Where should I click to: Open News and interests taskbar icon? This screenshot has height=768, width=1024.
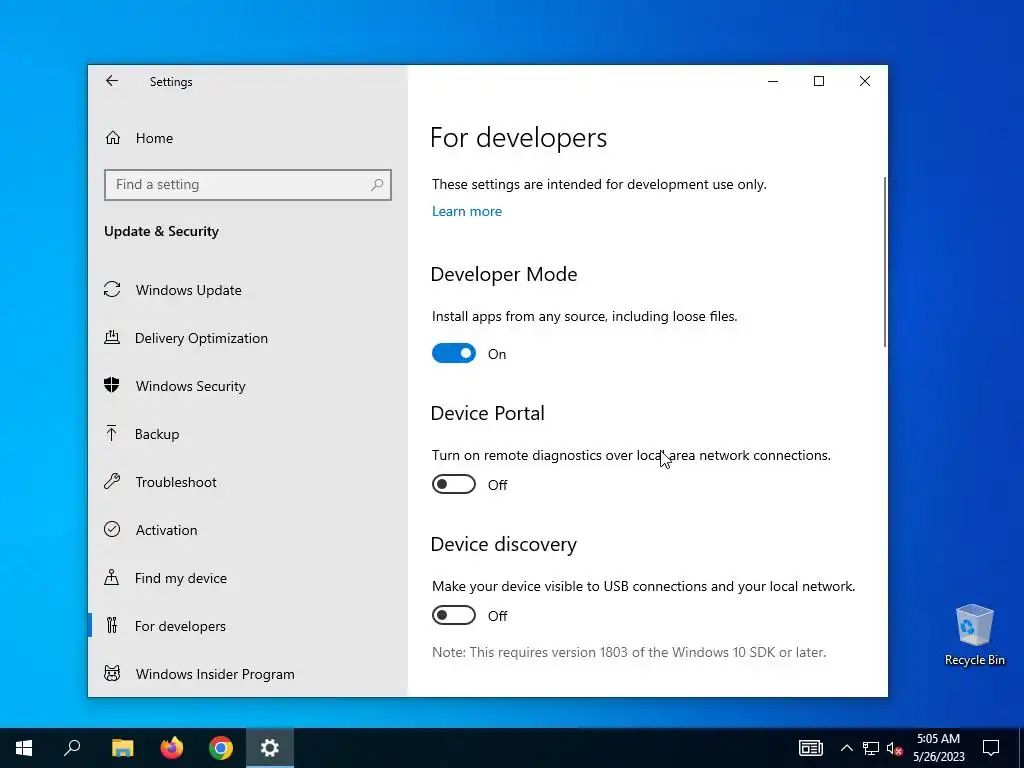[810, 748]
